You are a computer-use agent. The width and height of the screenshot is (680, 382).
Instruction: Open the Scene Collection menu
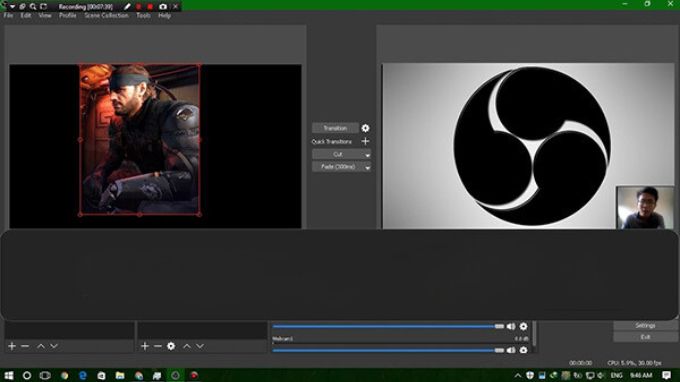click(106, 16)
